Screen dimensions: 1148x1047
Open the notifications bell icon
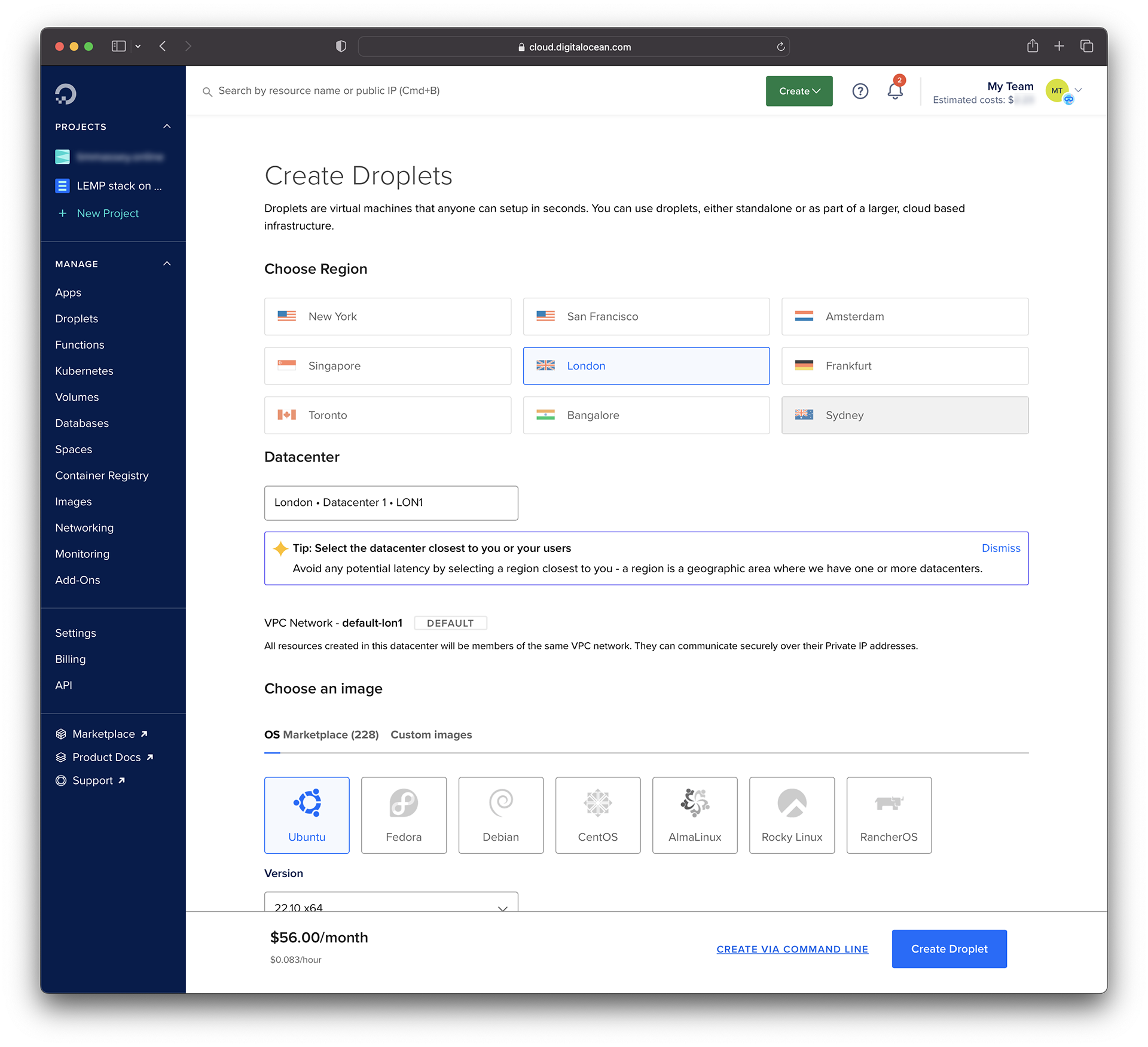895,91
